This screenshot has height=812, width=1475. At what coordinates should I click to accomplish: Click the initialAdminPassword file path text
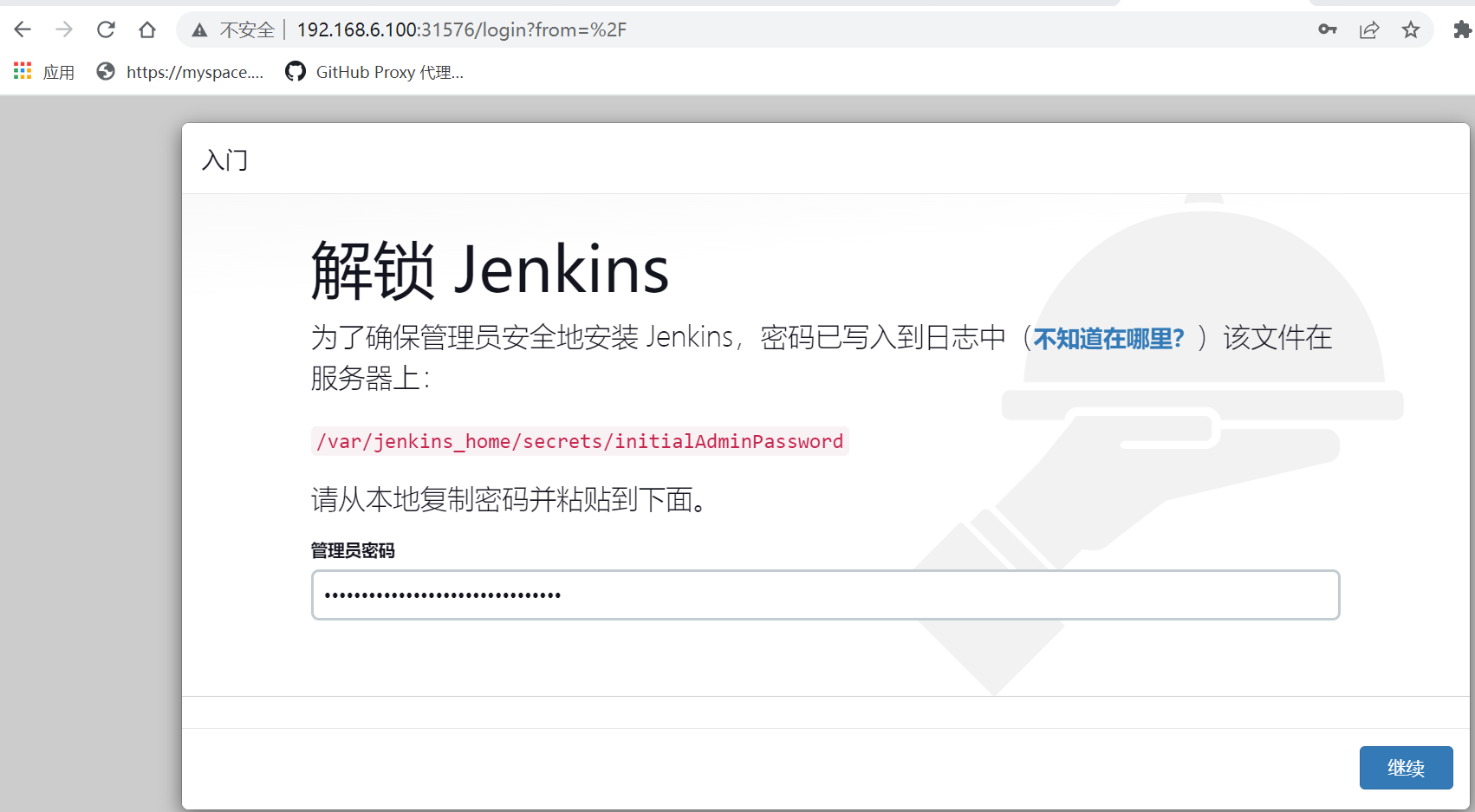[580, 441]
